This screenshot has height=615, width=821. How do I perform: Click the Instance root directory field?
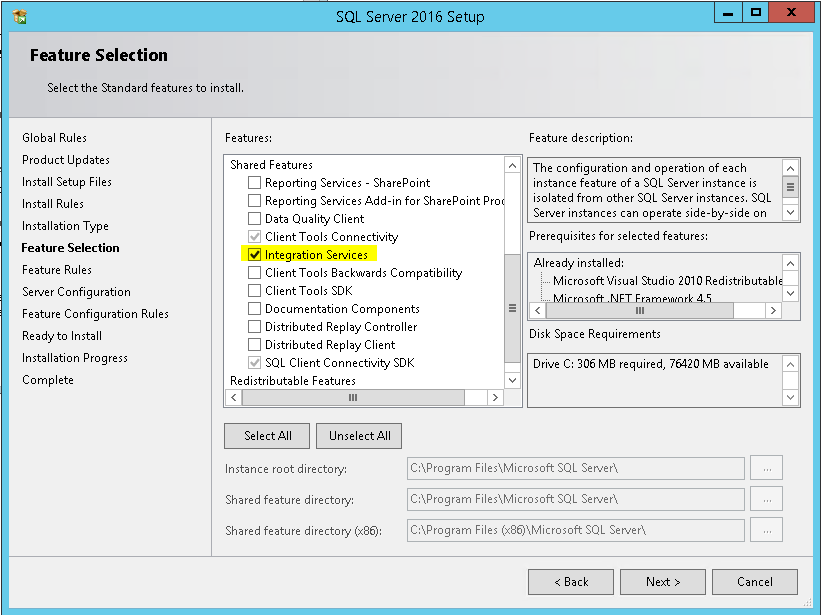point(575,468)
